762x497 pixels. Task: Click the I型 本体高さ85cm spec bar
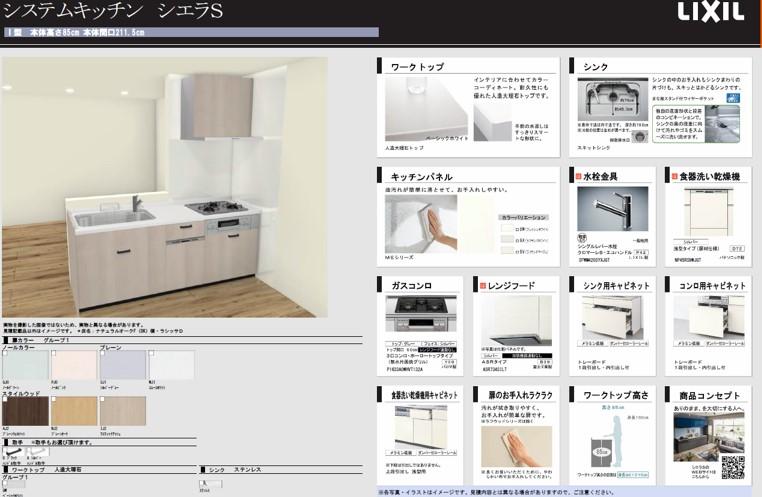191,33
